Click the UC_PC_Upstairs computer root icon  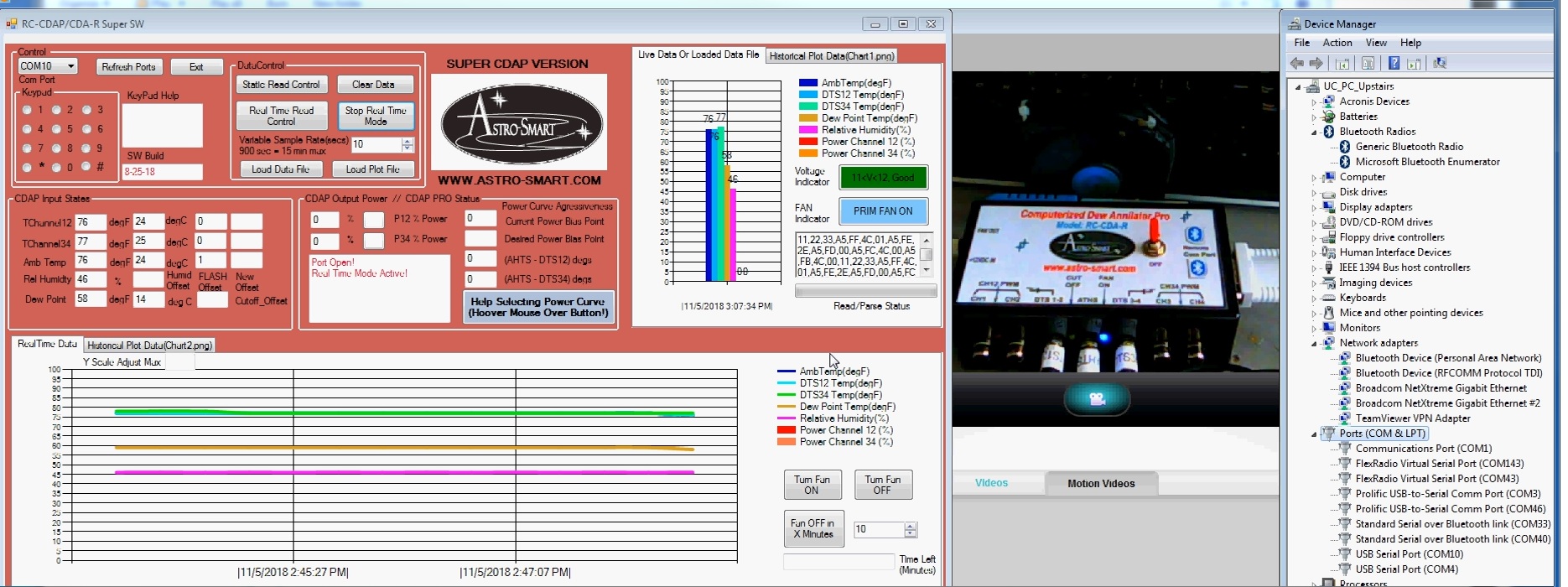click(1312, 86)
